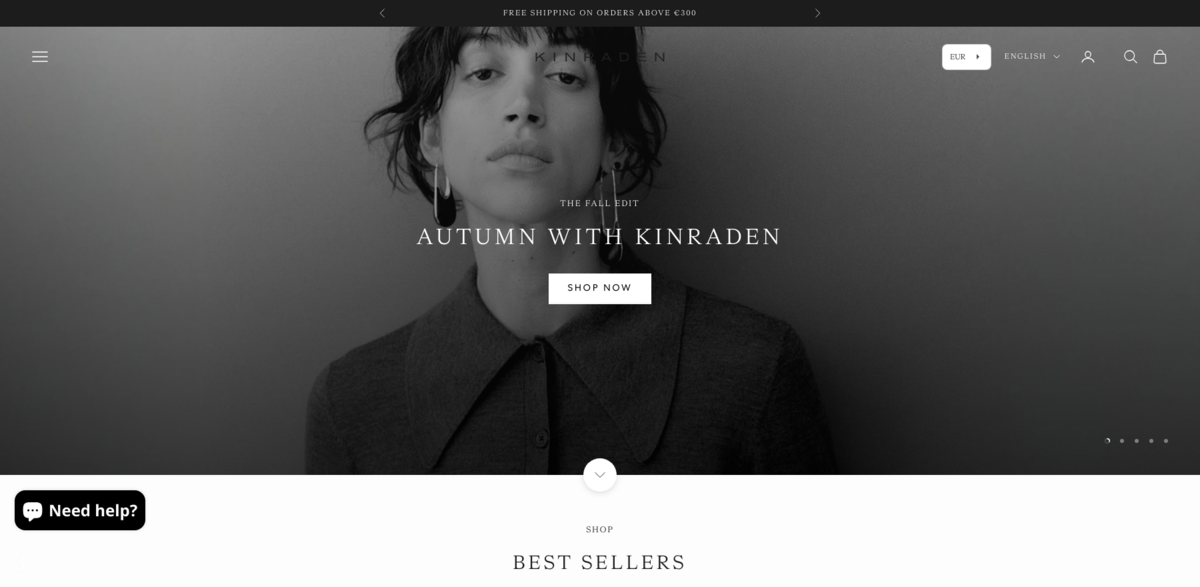The width and height of the screenshot is (1200, 587).
Task: Go to the Kinraden logo homepage
Action: pos(600,57)
